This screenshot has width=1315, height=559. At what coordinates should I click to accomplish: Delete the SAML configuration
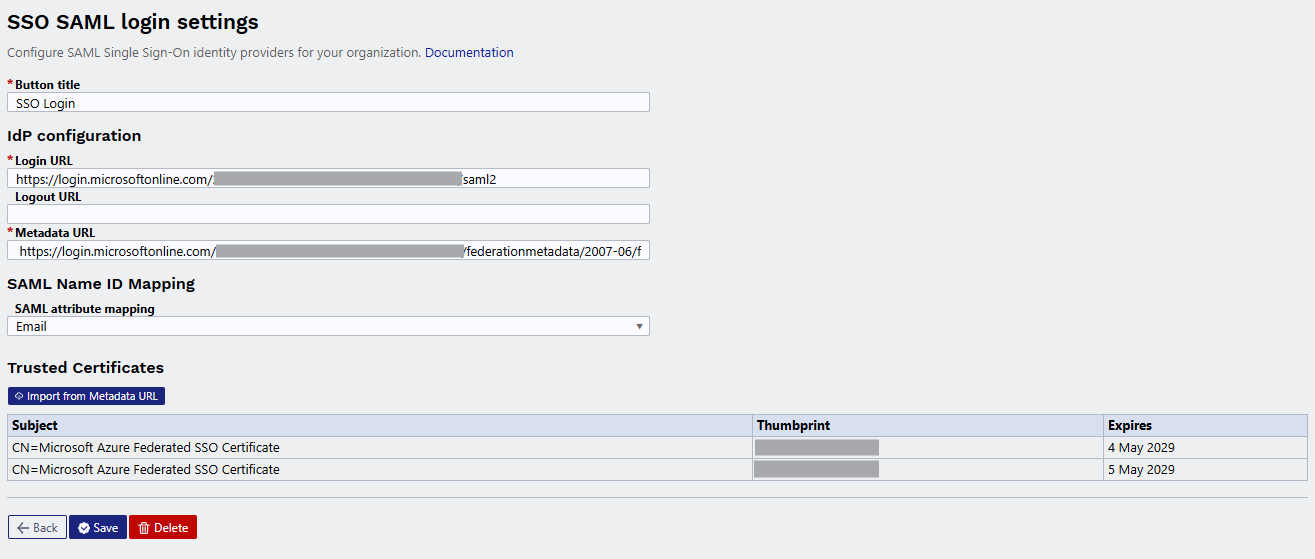[163, 527]
